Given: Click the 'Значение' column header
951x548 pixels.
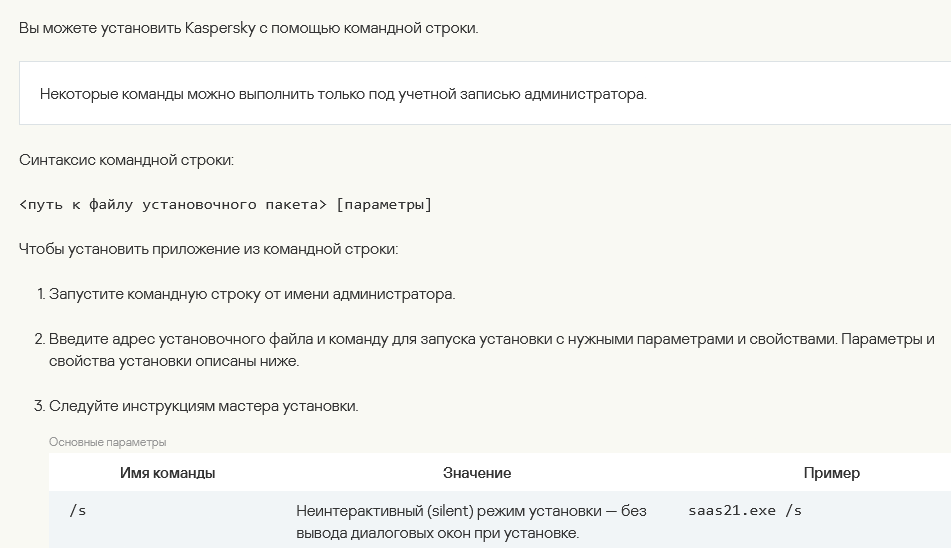Looking at the screenshot, I should click(x=477, y=473).
